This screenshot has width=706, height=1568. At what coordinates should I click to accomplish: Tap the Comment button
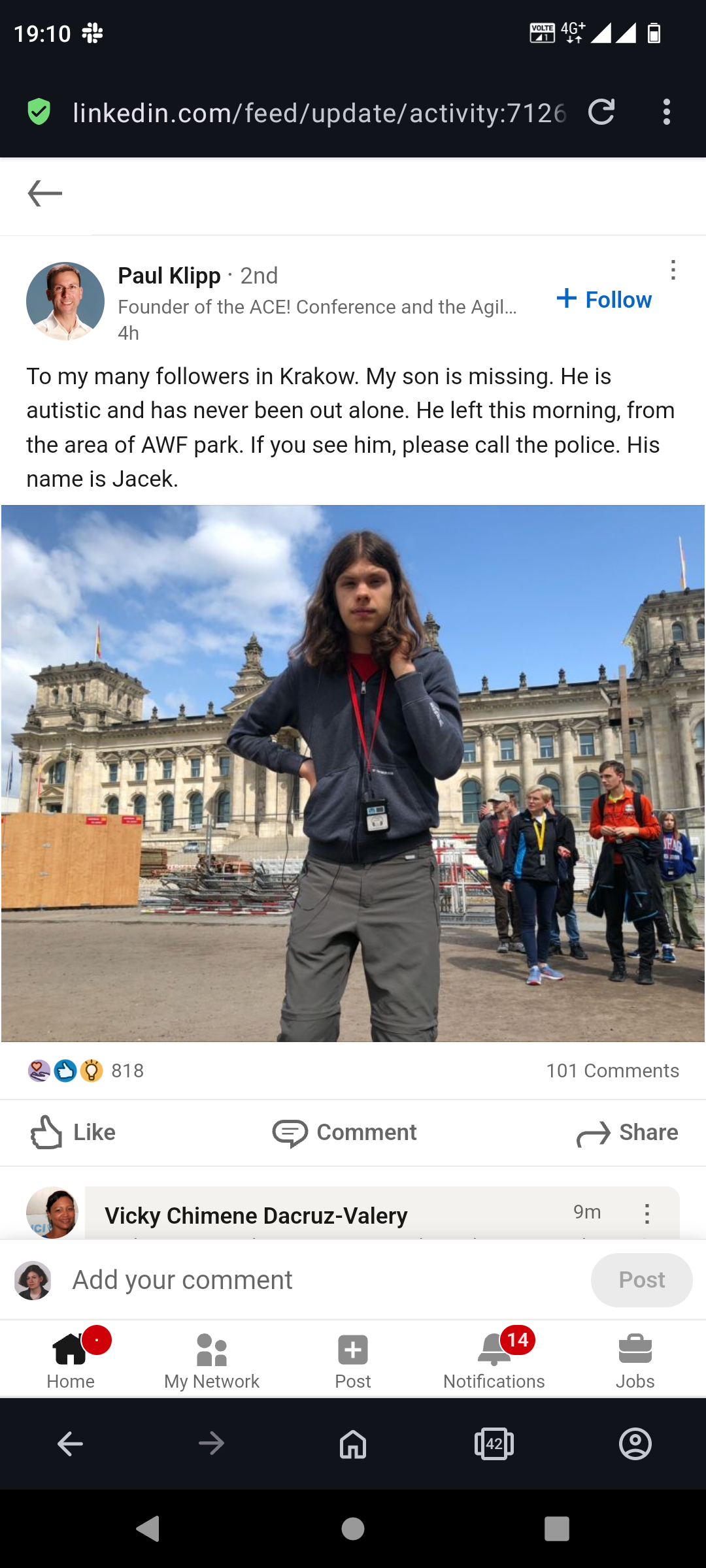coord(345,1132)
